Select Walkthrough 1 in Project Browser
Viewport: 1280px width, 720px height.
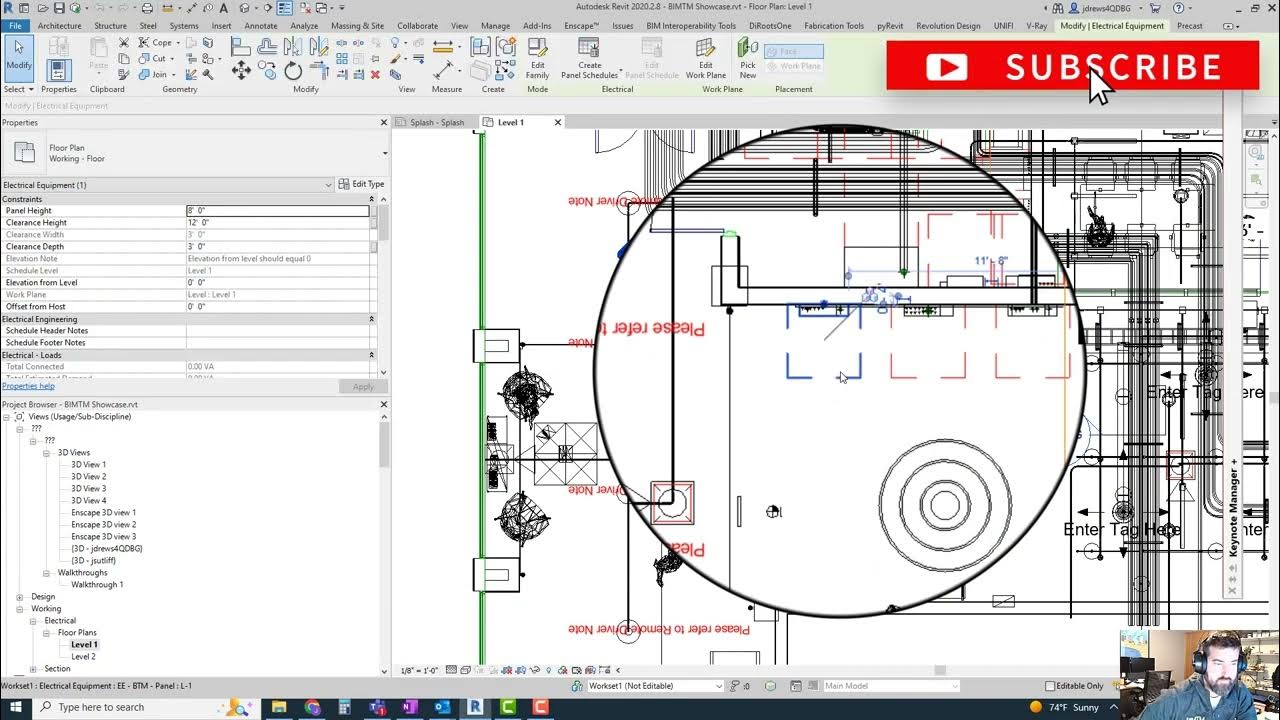click(97, 585)
